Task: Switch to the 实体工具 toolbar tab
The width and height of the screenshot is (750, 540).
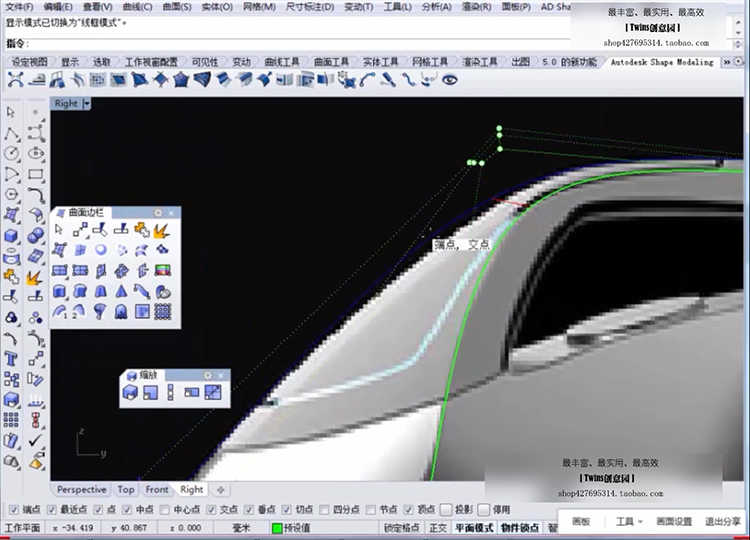Action: point(380,62)
